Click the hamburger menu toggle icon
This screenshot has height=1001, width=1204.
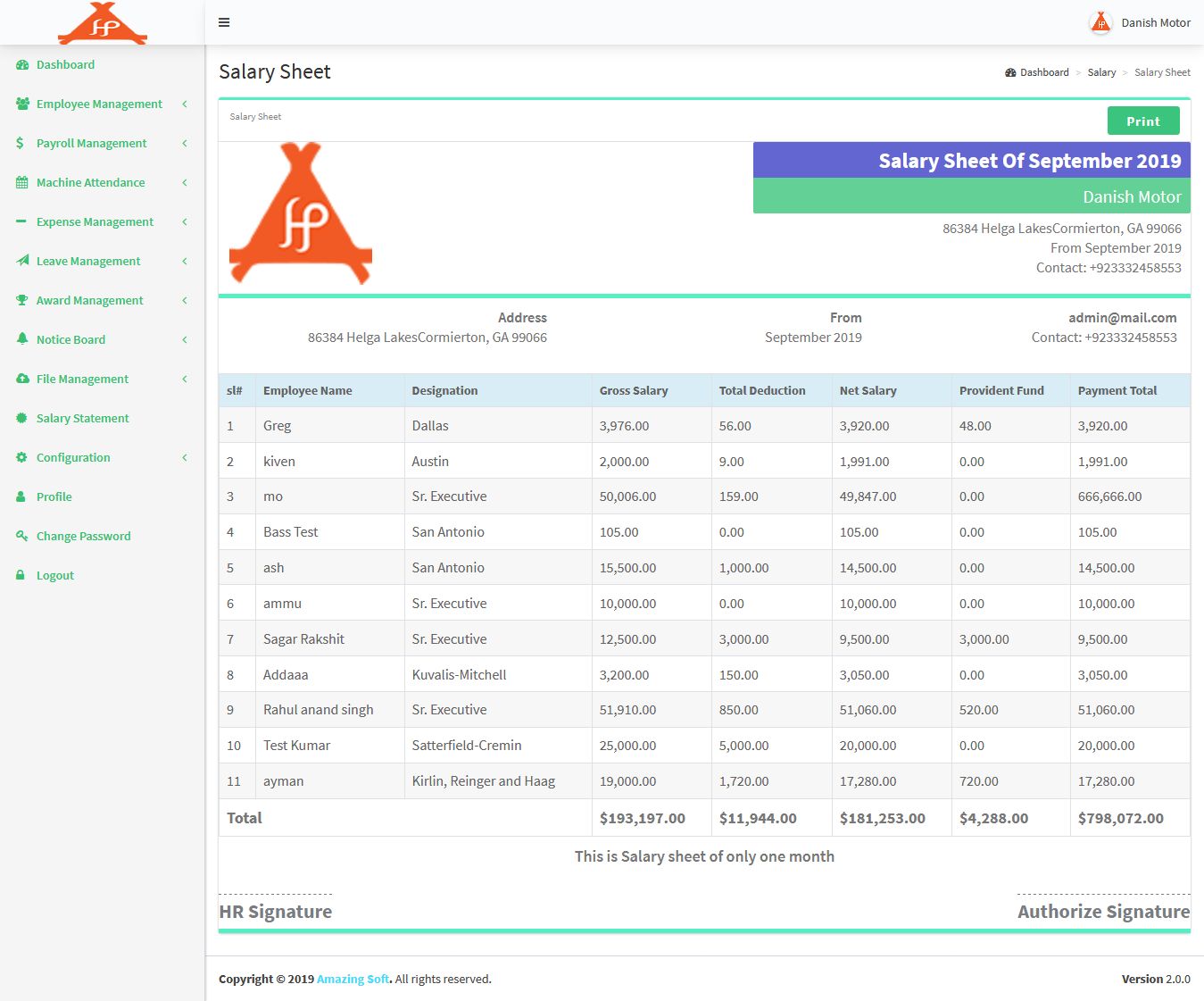(x=224, y=22)
